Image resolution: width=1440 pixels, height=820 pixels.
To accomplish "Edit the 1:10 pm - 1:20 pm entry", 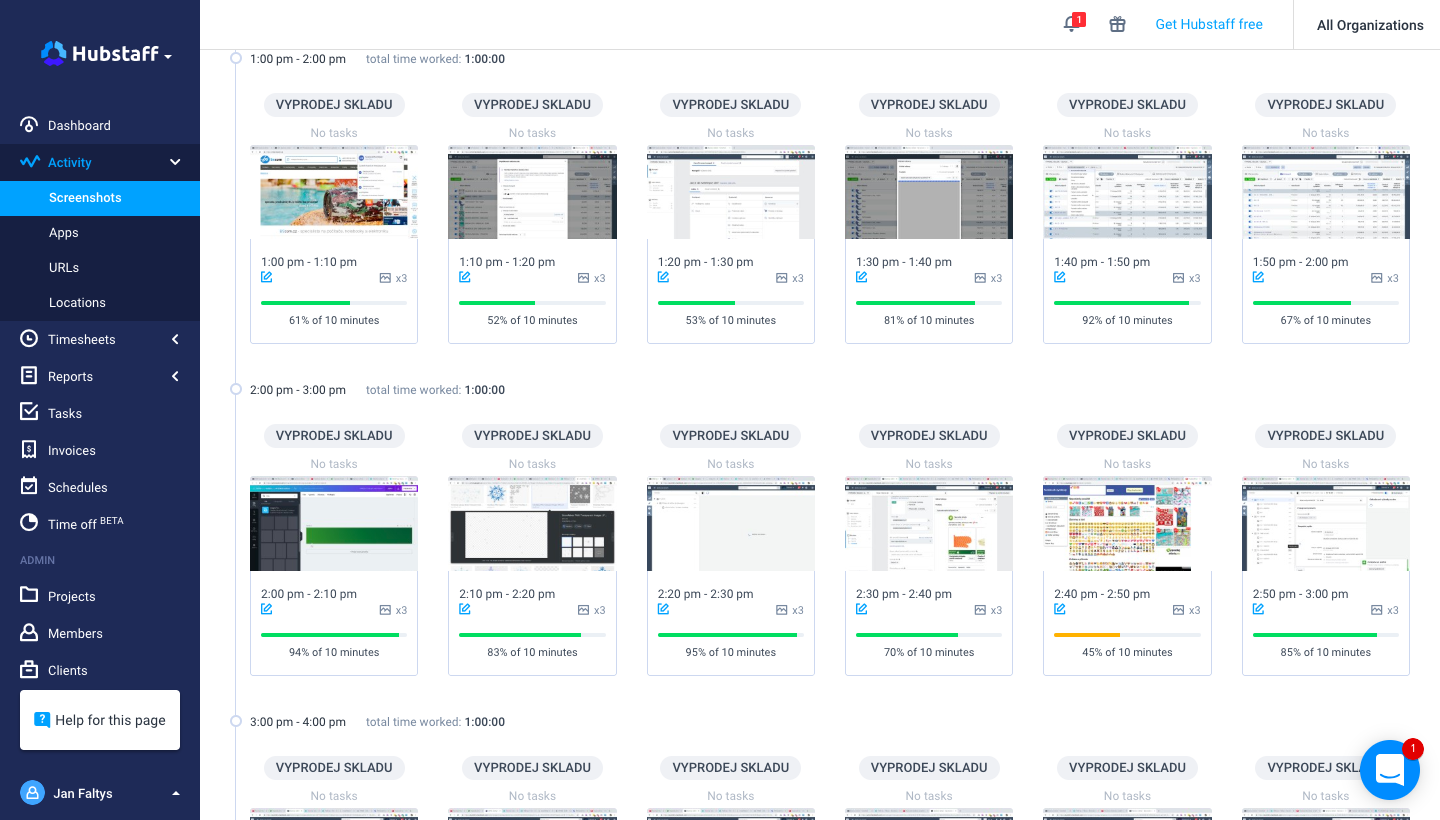I will click(x=465, y=277).
